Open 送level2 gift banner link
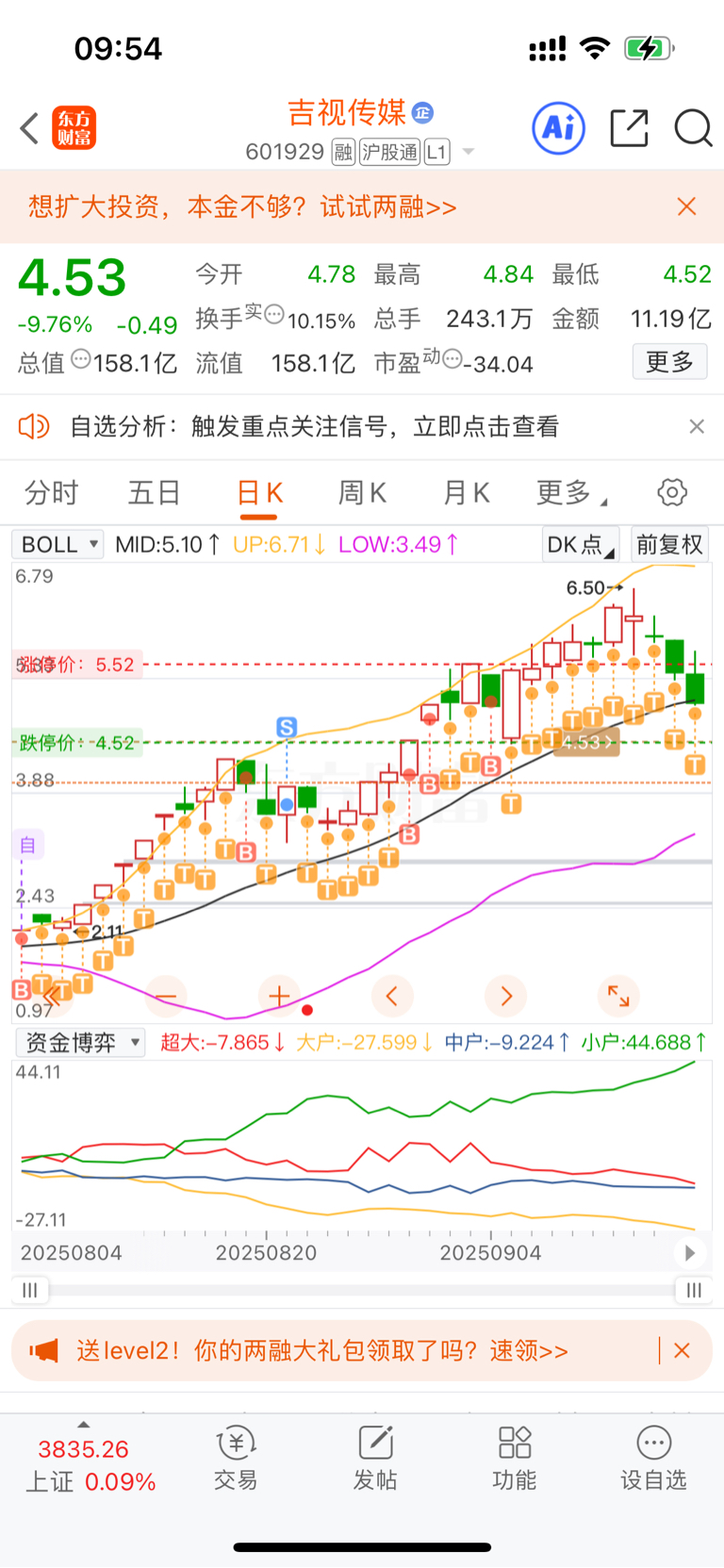The height and width of the screenshot is (1568, 724). [x=322, y=1351]
